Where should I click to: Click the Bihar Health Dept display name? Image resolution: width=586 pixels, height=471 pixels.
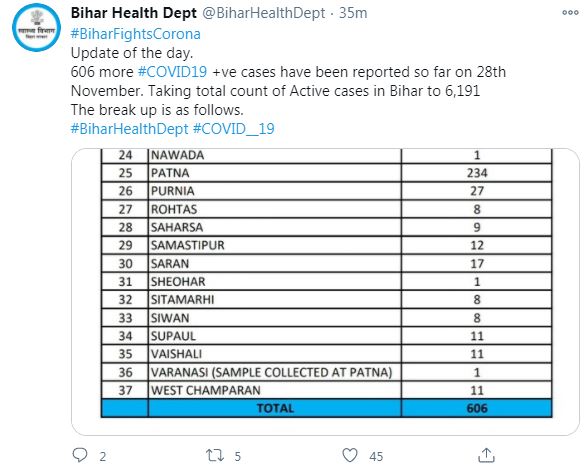(x=133, y=13)
